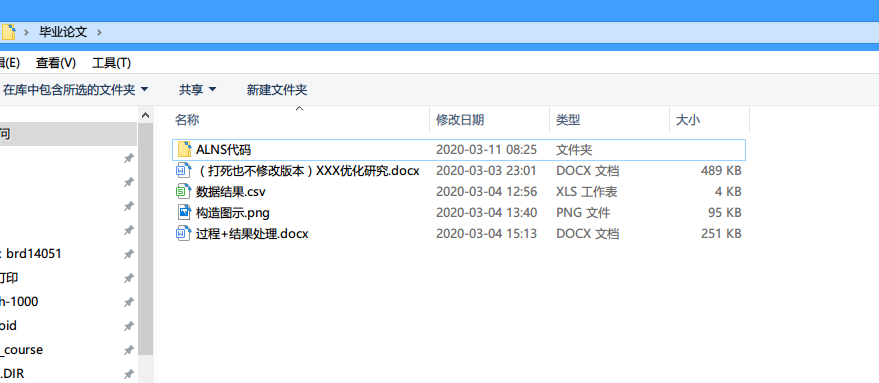Click the date 2020-03-04 15:13

[487, 233]
